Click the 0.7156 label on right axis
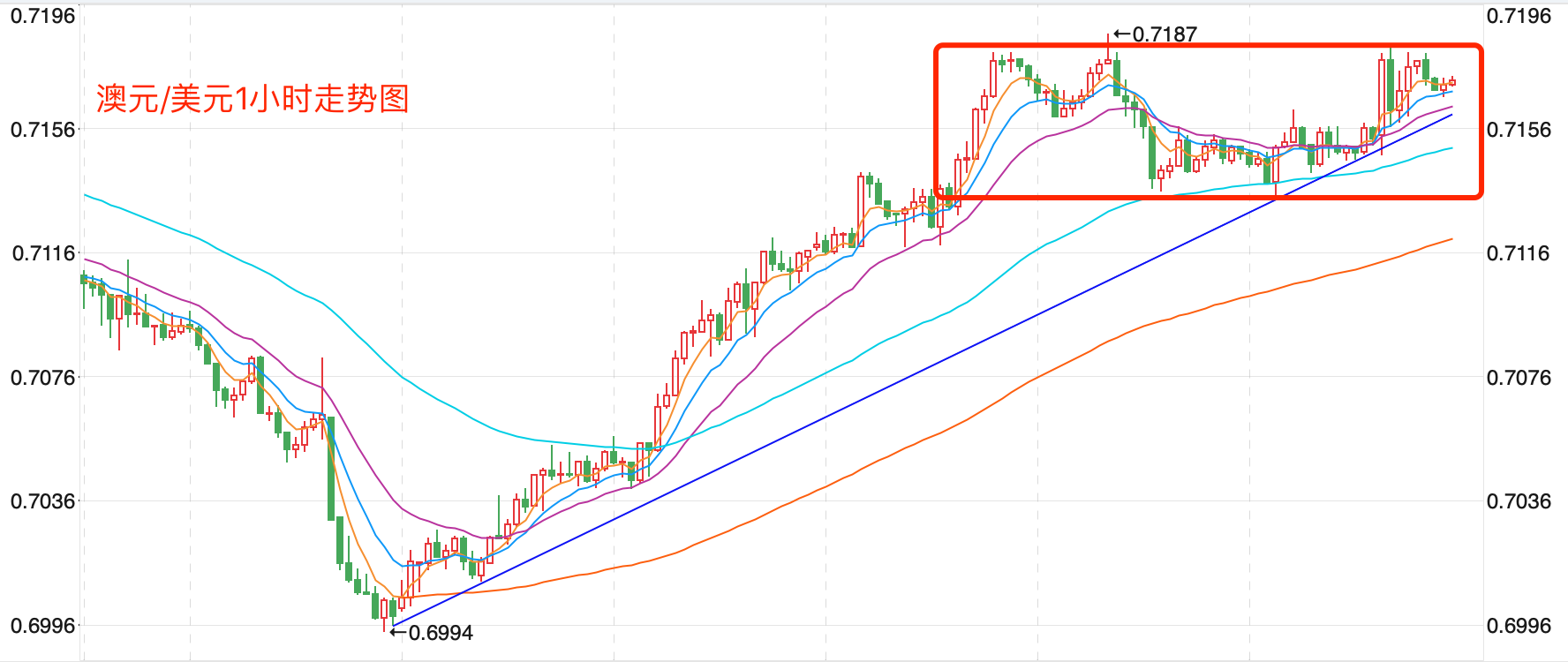The width and height of the screenshot is (1568, 662). point(1519,130)
